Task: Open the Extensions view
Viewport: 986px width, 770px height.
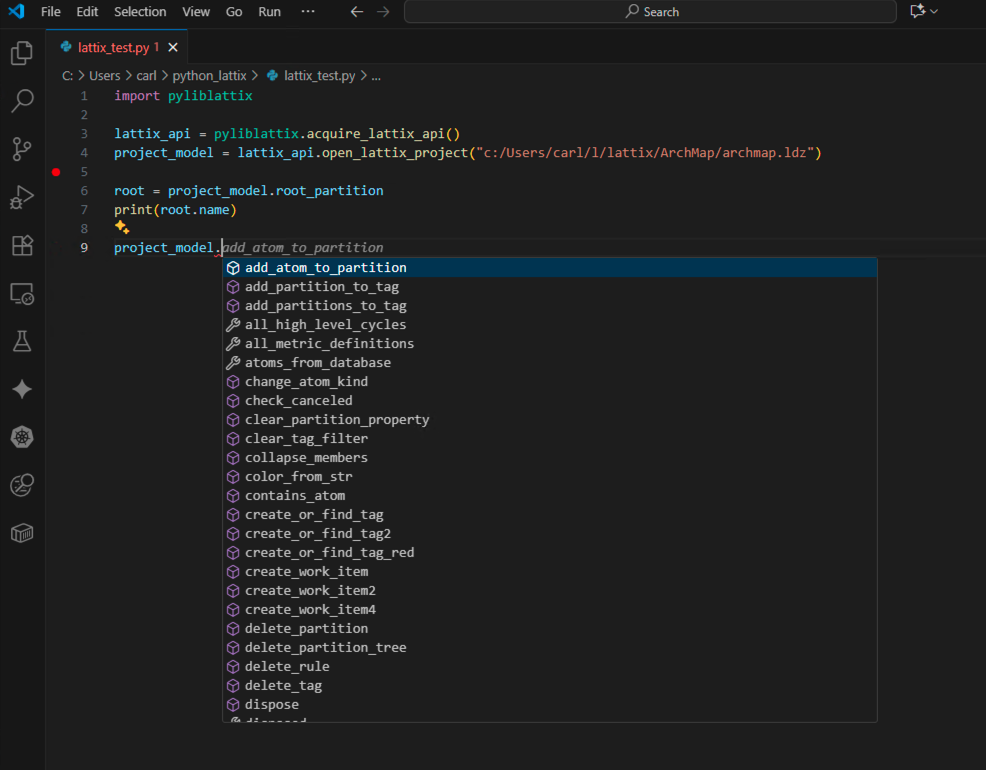Action: click(x=22, y=245)
